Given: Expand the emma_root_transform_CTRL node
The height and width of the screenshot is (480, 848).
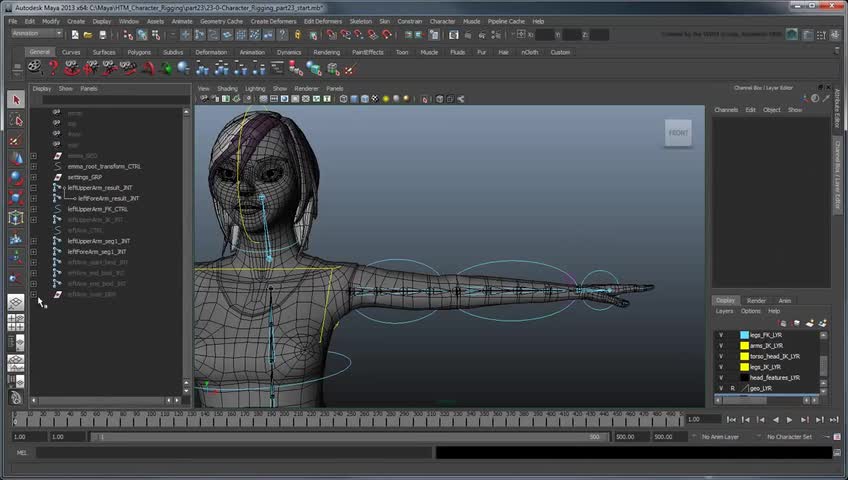Looking at the screenshot, I should point(33,167).
